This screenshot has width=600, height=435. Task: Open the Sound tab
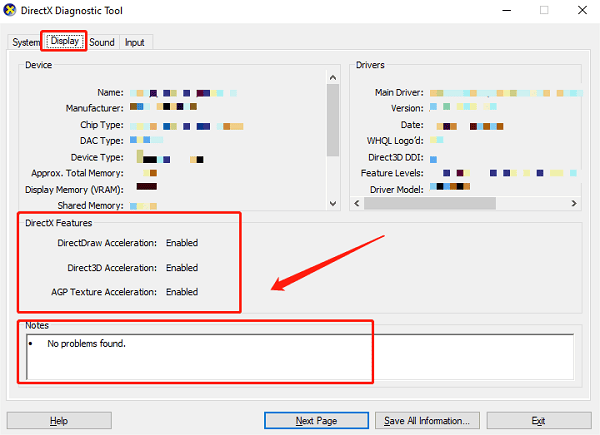click(x=102, y=42)
